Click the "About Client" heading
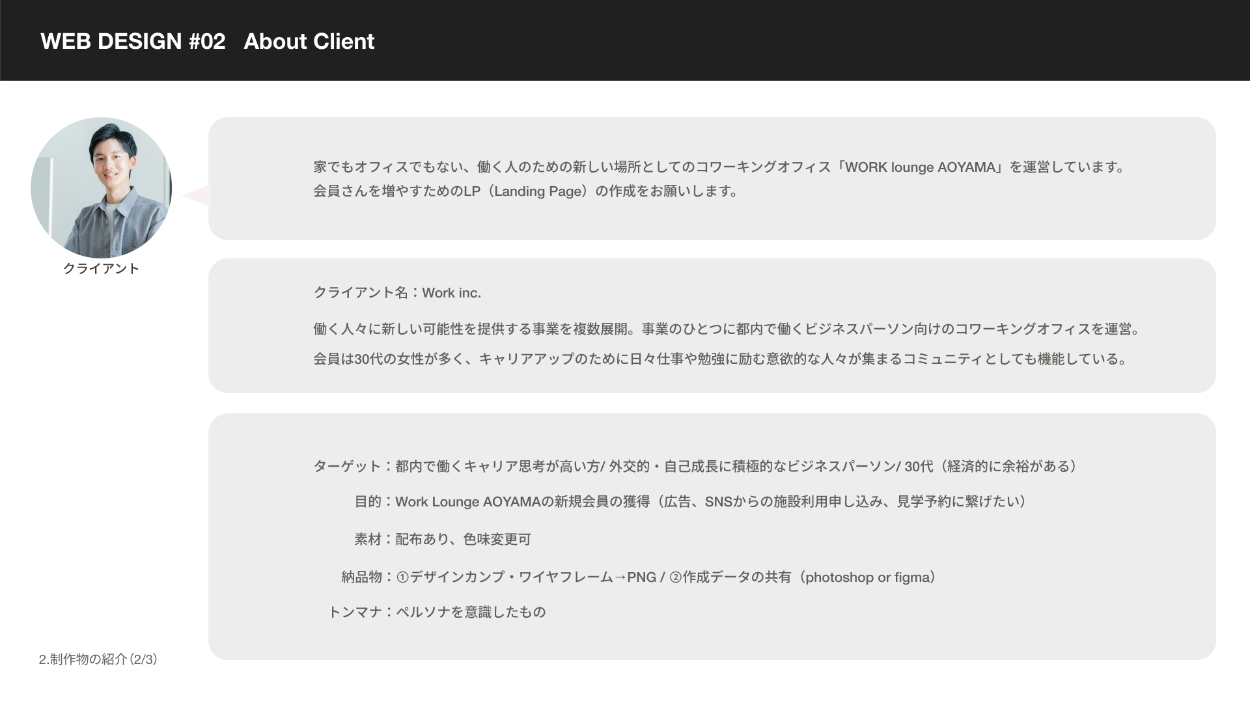Screen dimensions: 1250x703 309,41
